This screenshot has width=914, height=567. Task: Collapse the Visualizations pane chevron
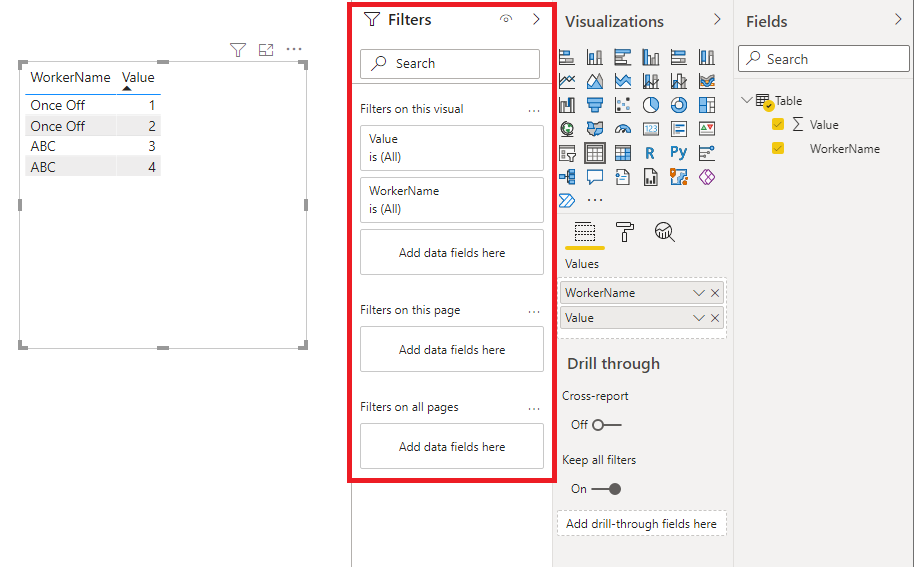[x=717, y=19]
